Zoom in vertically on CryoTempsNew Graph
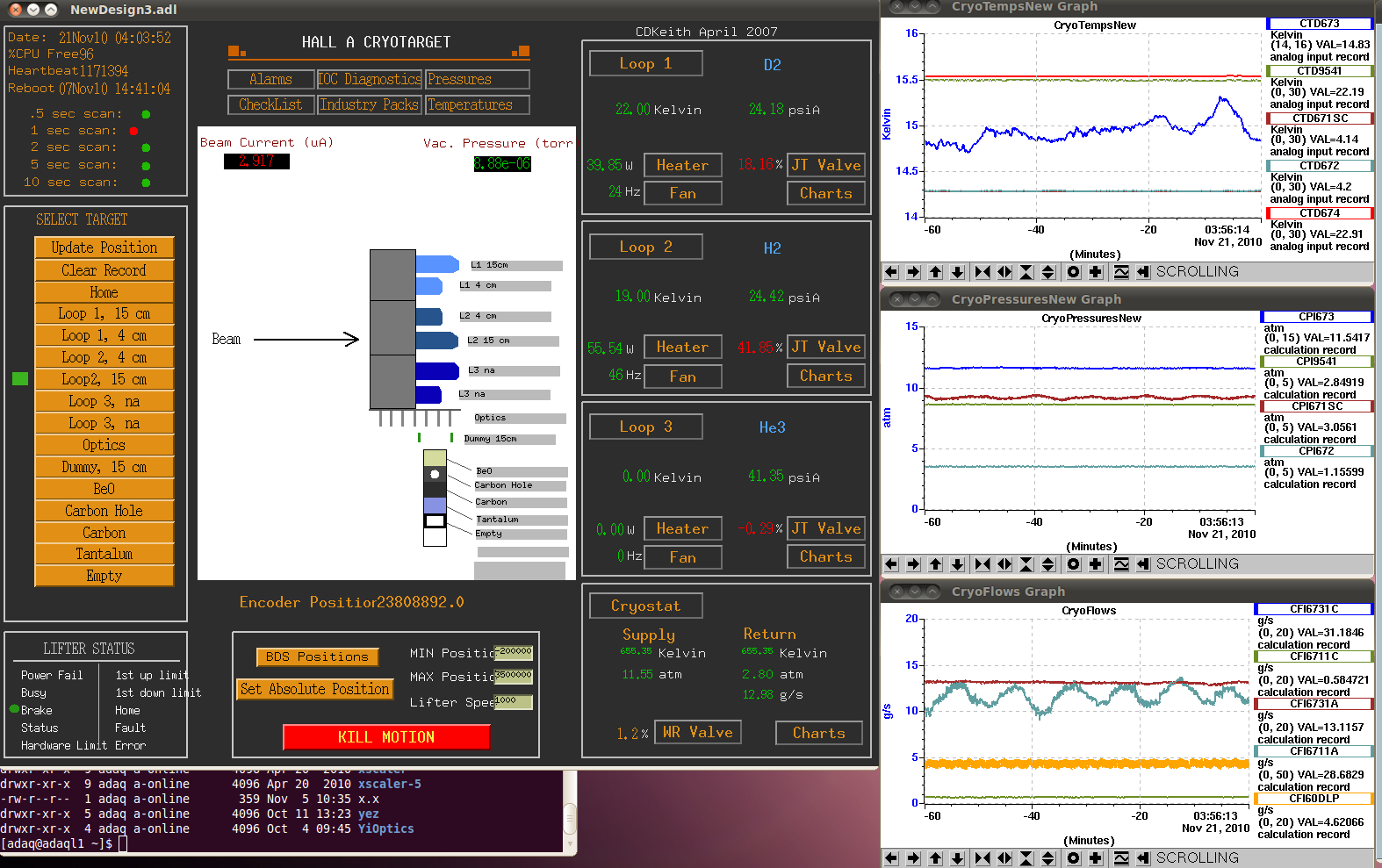The image size is (1382, 868). coord(1026,272)
